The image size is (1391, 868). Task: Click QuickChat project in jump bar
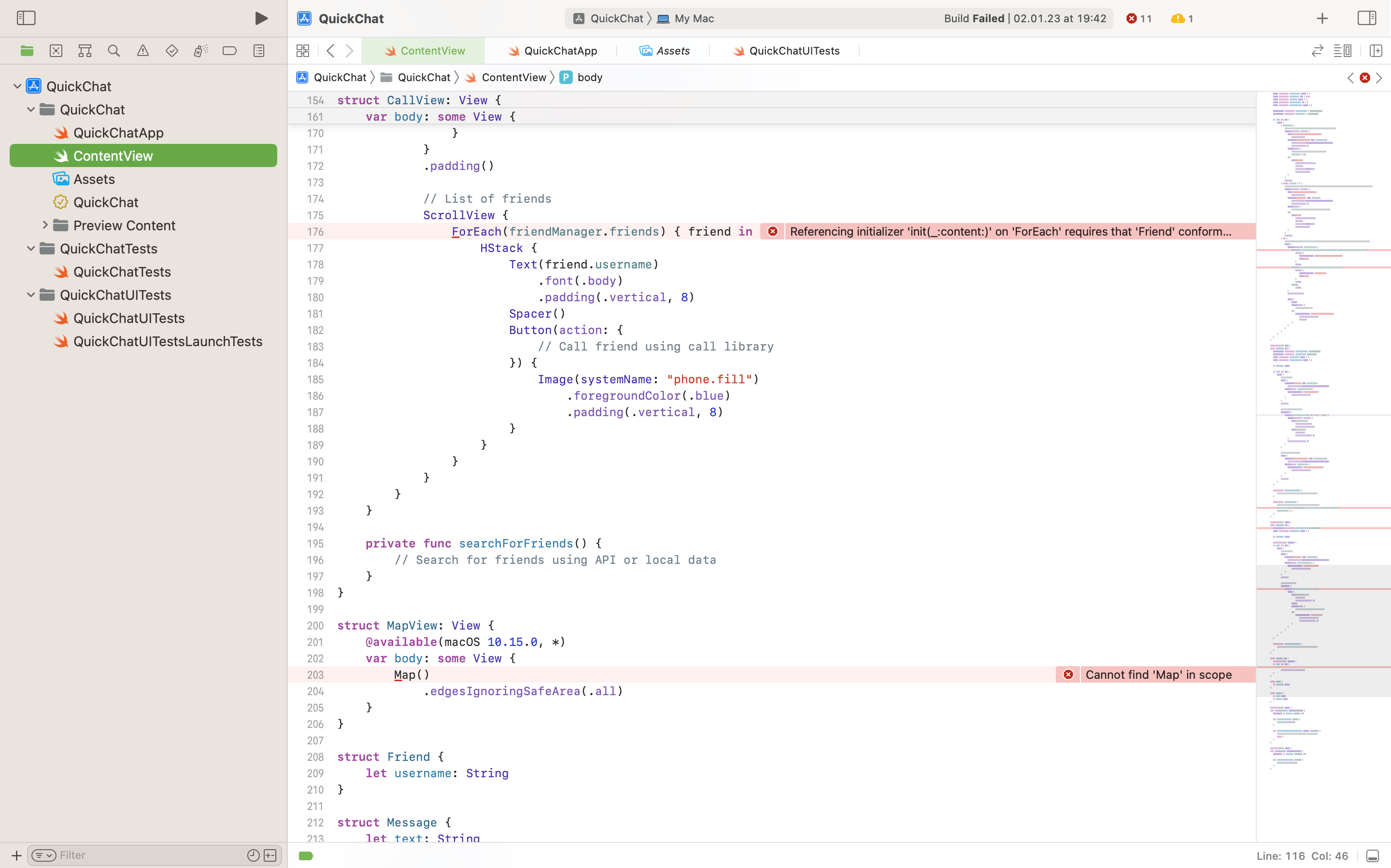coord(331,77)
